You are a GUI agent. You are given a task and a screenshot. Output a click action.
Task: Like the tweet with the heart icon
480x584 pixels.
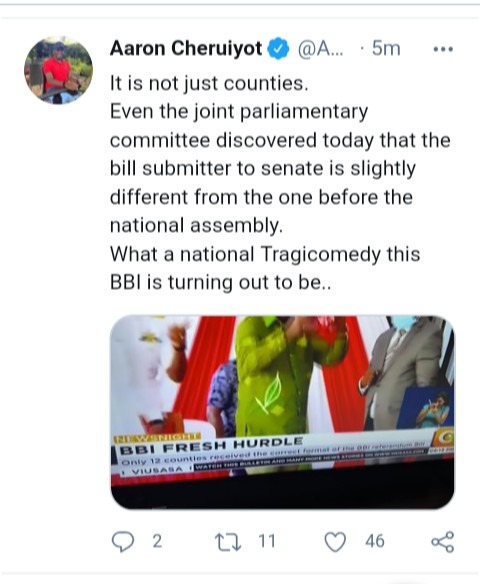click(335, 542)
